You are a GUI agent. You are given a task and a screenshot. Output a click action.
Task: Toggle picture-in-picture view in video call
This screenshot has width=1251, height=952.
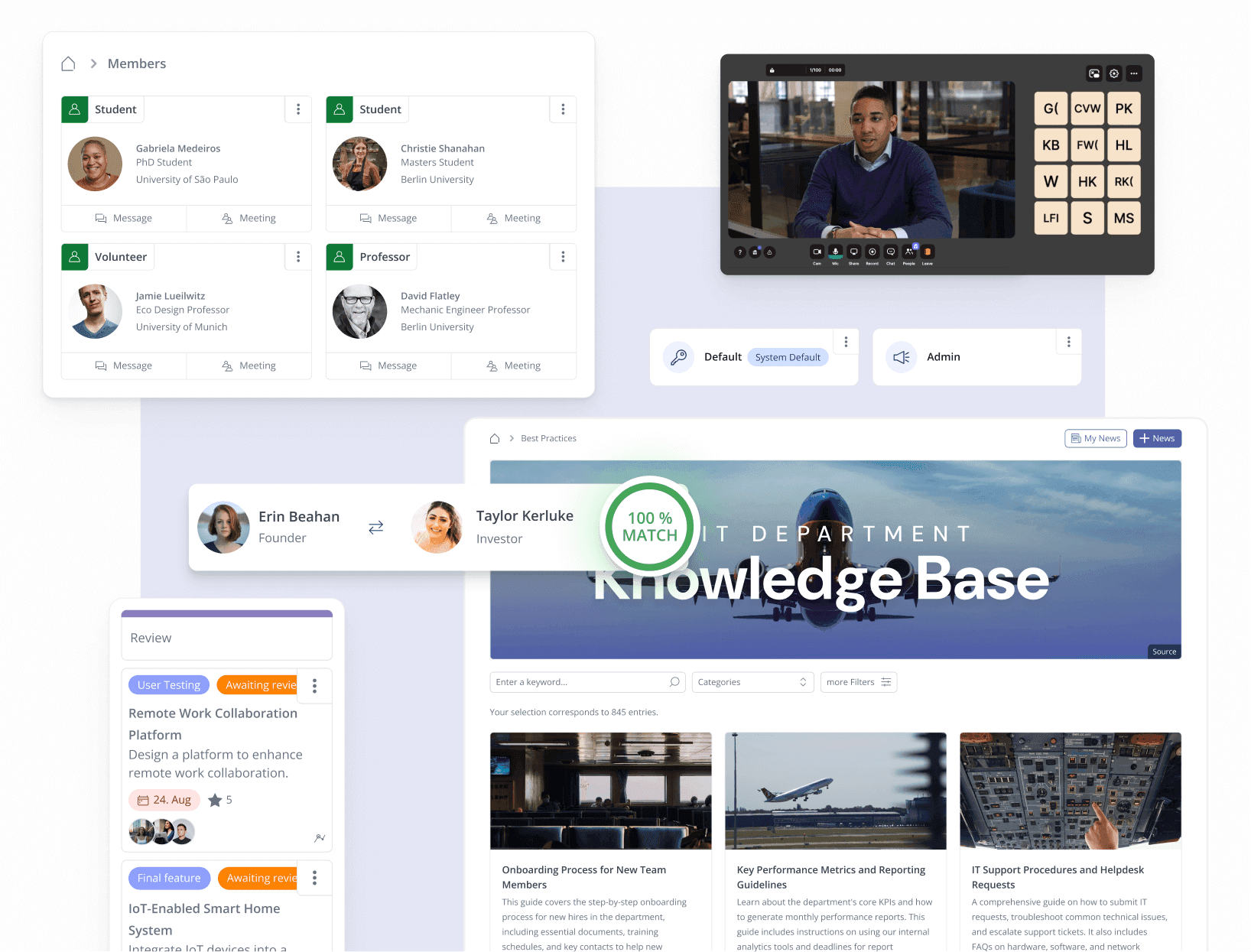pos(1094,73)
